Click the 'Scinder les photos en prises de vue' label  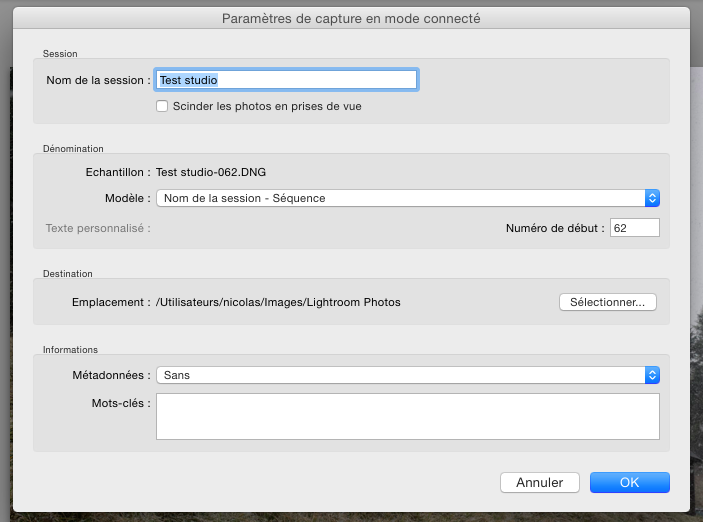[267, 106]
